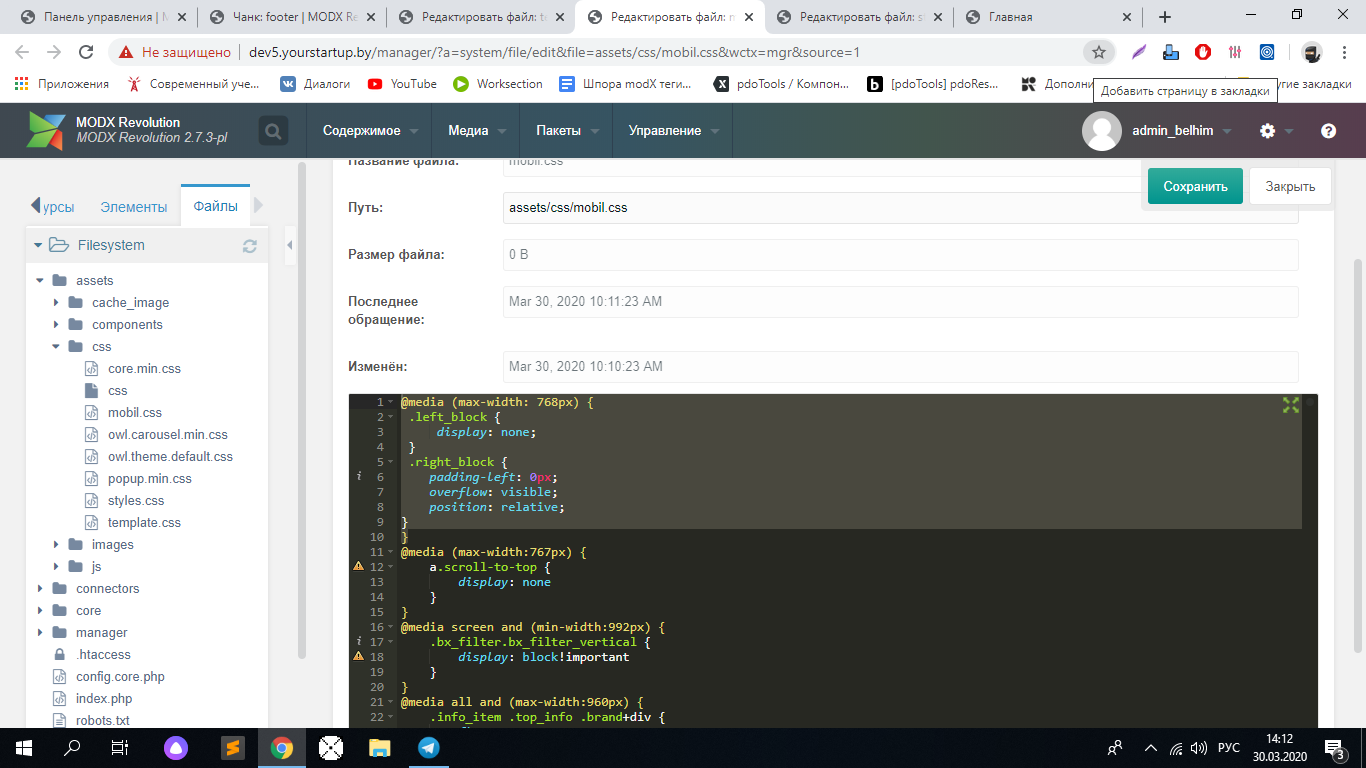
Task: Refresh the Filesystem tree
Action: [x=250, y=246]
